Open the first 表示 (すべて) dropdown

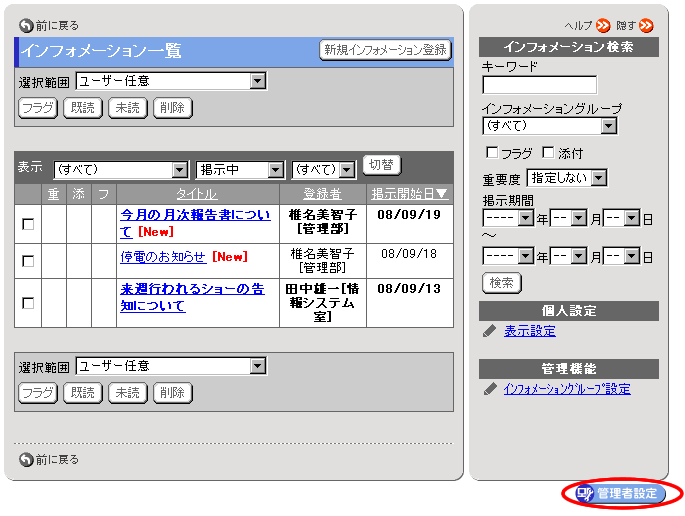121,170
